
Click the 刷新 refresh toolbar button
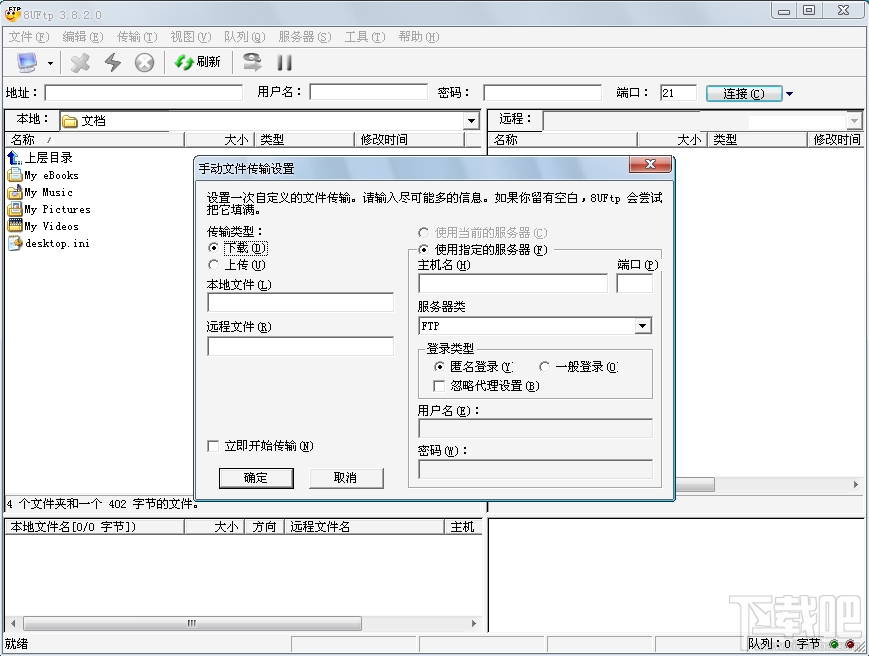[x=198, y=62]
